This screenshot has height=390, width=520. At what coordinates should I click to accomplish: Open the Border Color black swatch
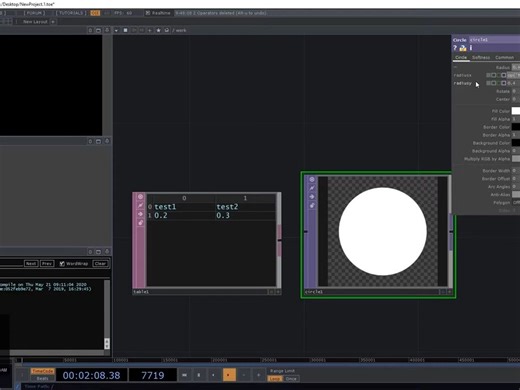[516, 127]
